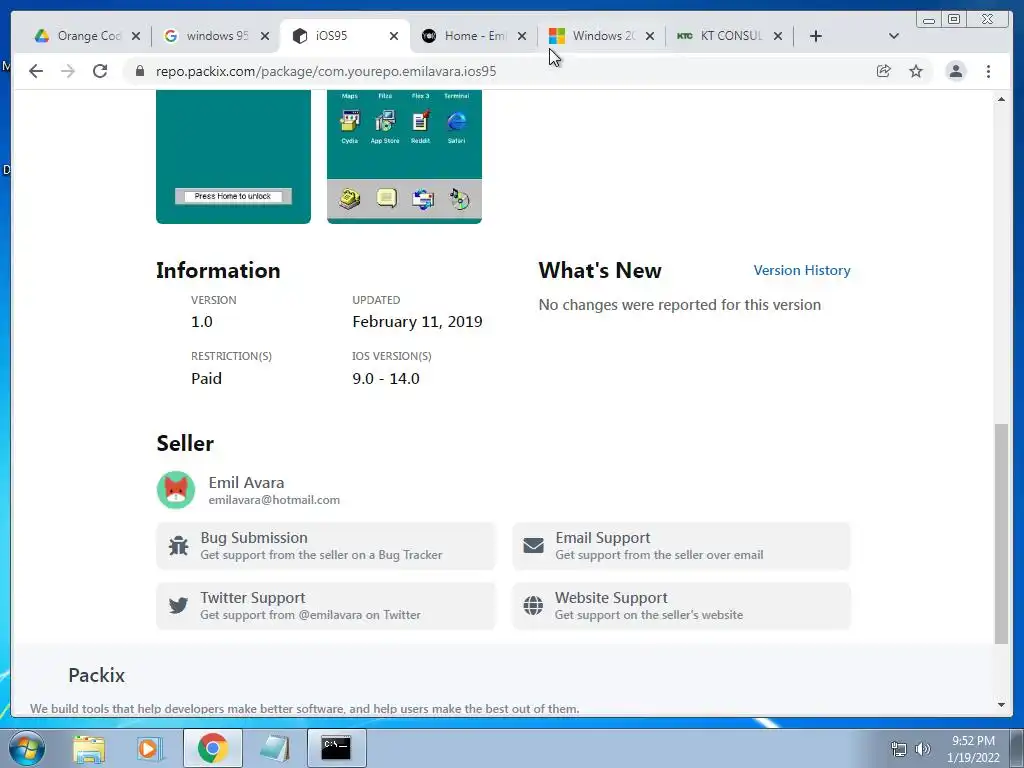The height and width of the screenshot is (768, 1024).
Task: Close the KT CONSUL tab
Action: [x=778, y=36]
